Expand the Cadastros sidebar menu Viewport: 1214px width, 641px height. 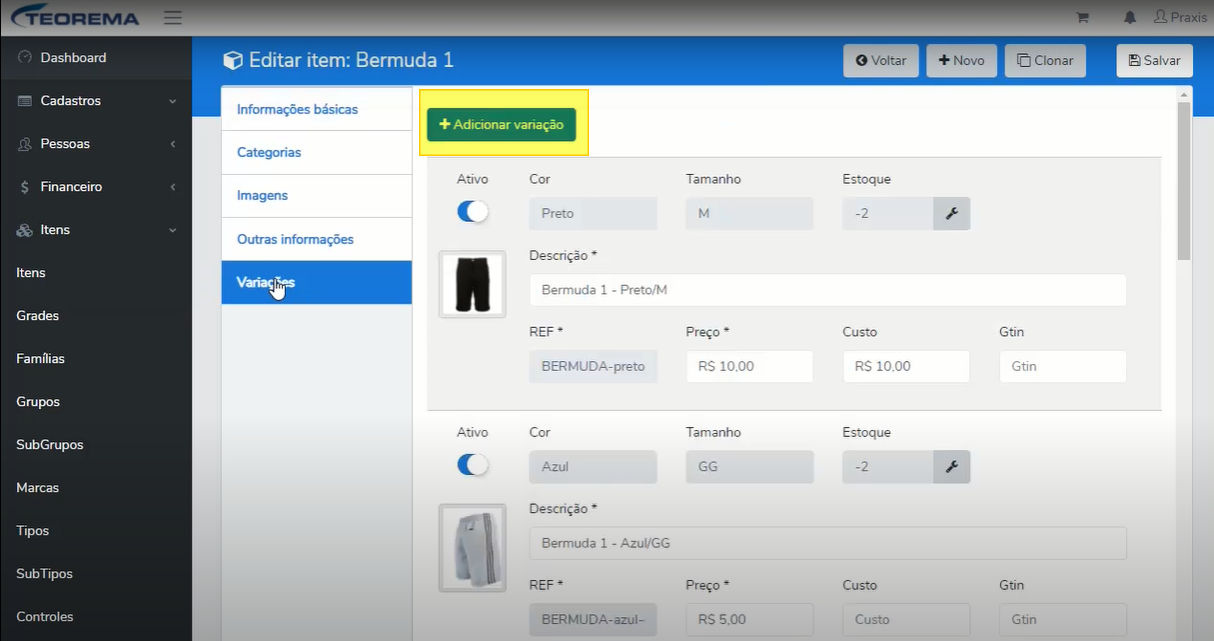(96, 101)
